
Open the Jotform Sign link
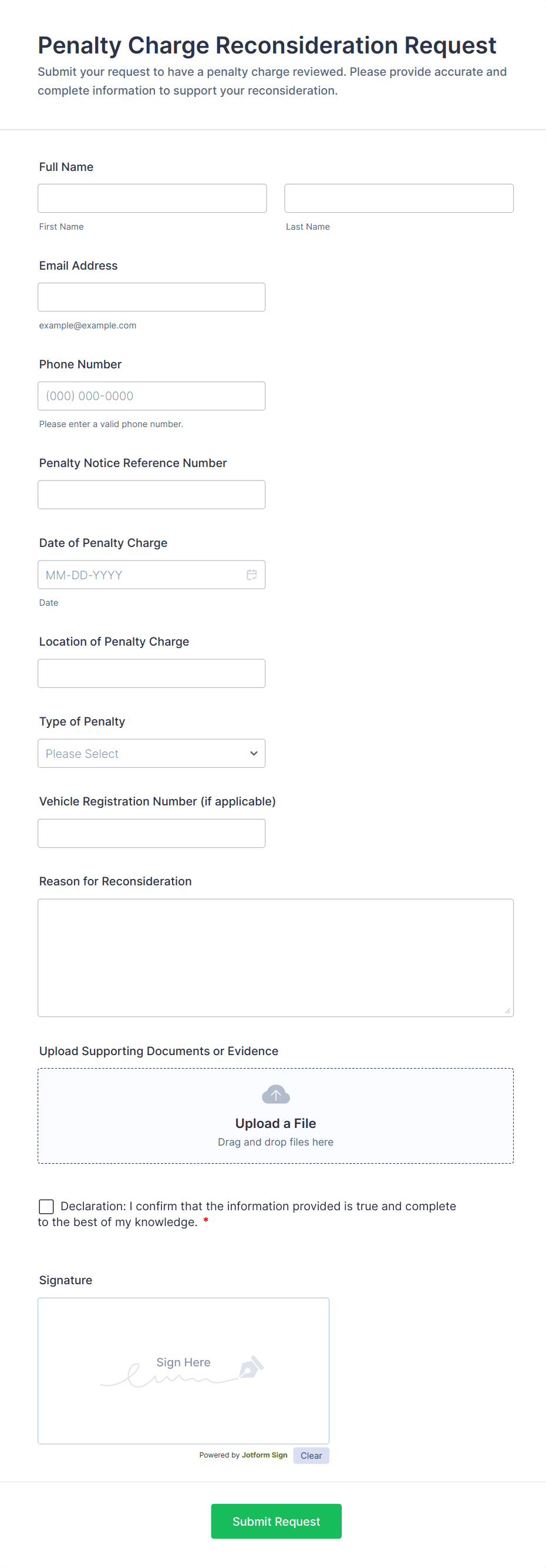click(x=265, y=1455)
